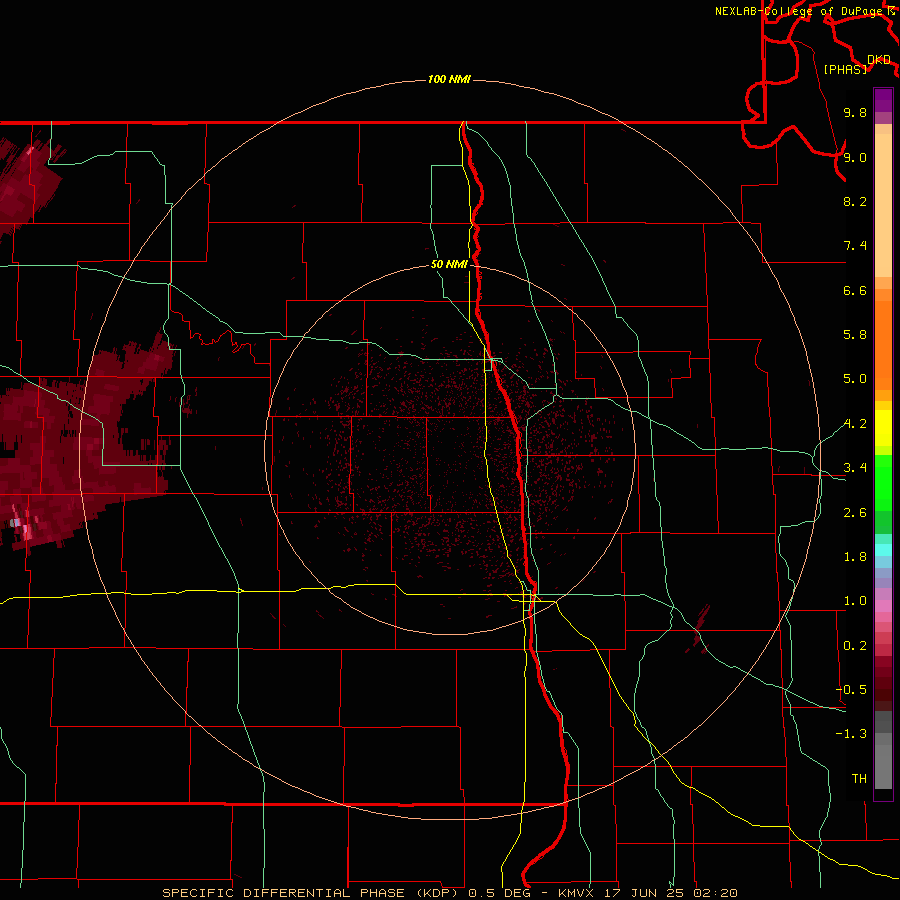Viewport: 900px width, 900px height.
Task: Click the 5.0 value on color scale
Action: (x=855, y=379)
